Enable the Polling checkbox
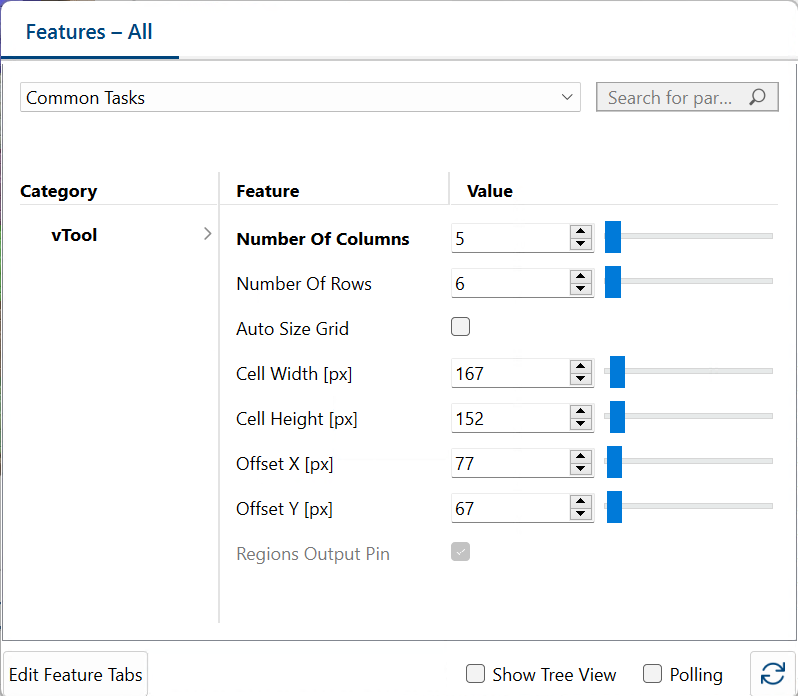The height and width of the screenshot is (696, 798). point(653,674)
